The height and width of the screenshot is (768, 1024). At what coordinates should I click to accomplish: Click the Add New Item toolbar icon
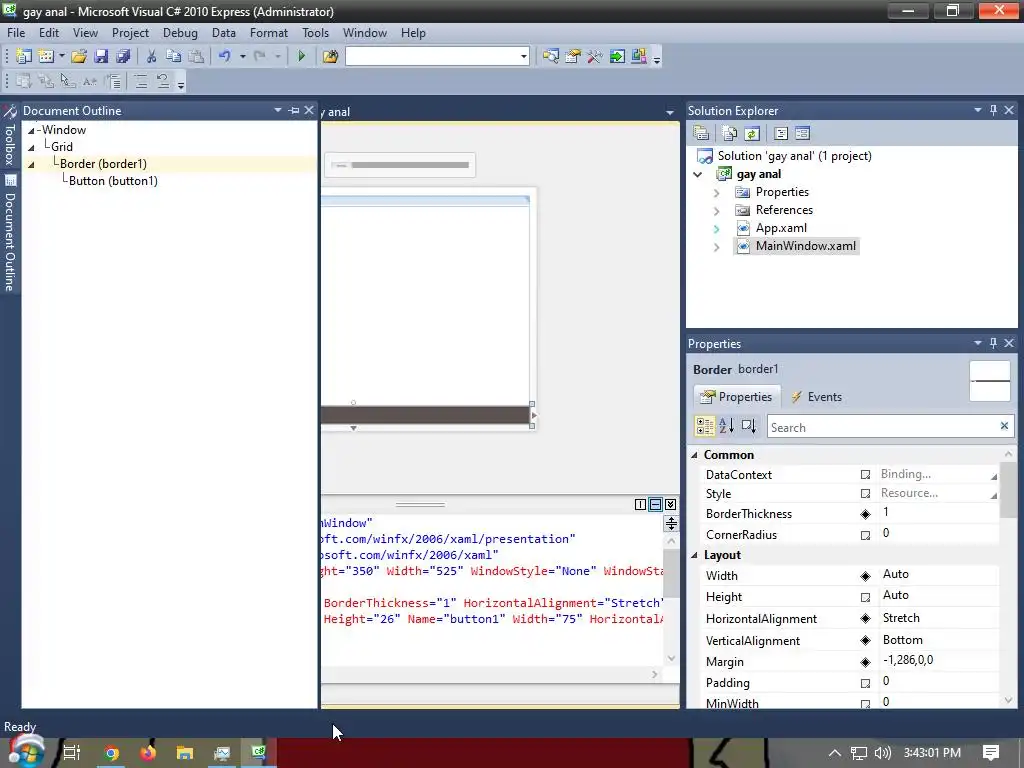pos(46,57)
